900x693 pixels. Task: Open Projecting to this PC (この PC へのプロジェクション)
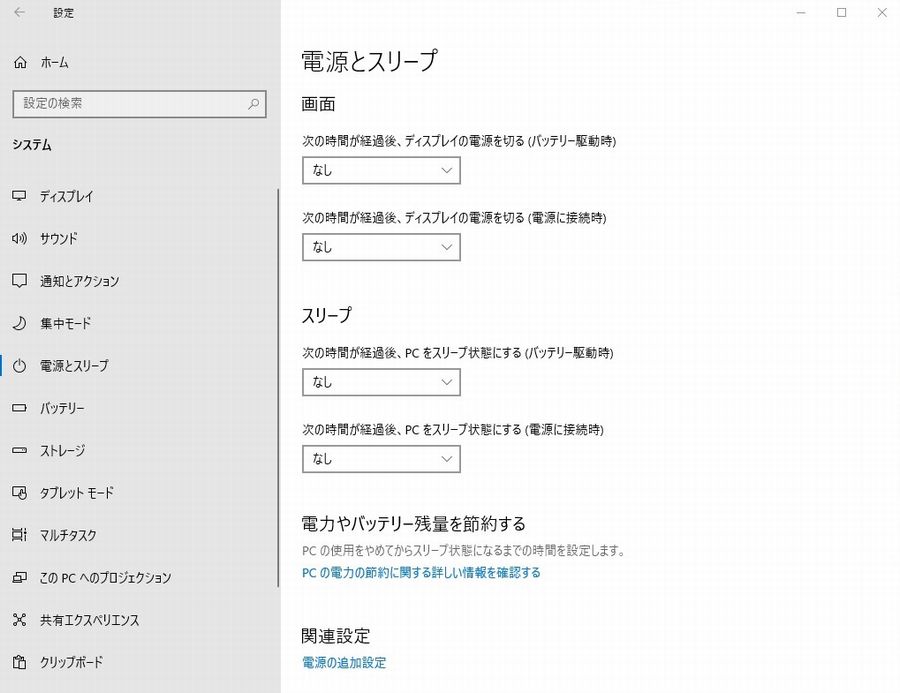pos(105,578)
